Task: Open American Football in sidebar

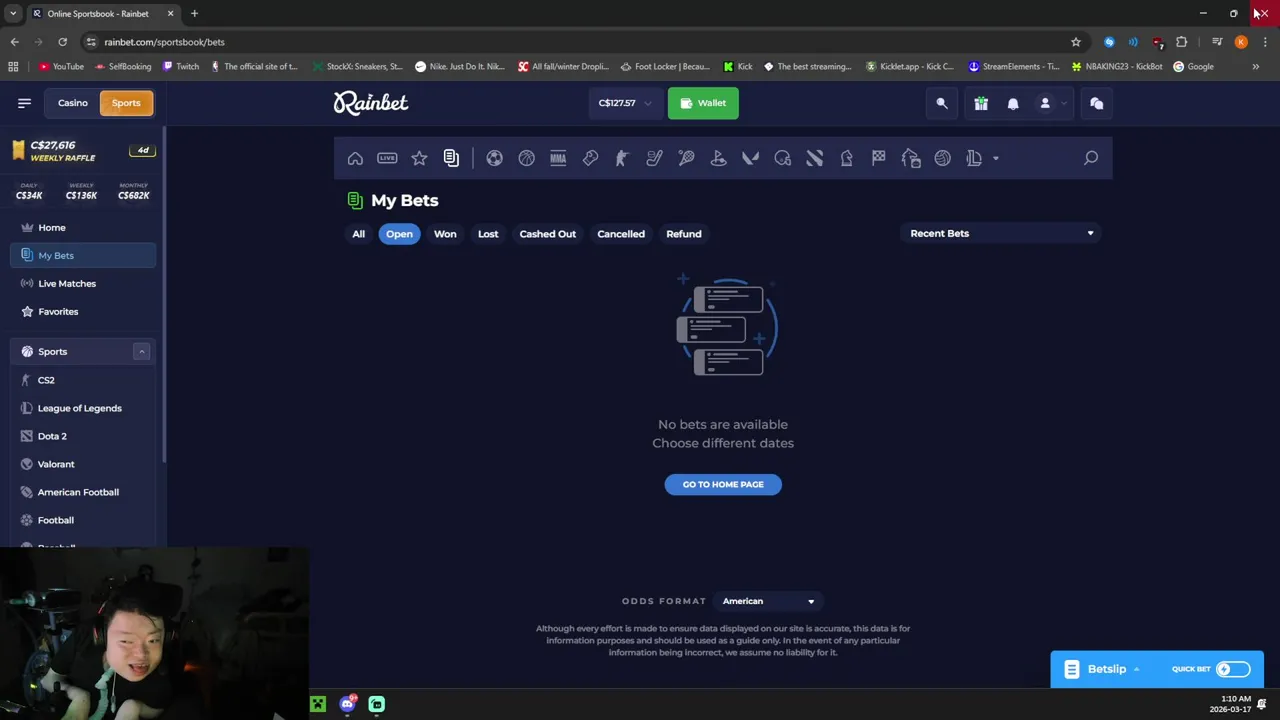Action: (x=83, y=492)
